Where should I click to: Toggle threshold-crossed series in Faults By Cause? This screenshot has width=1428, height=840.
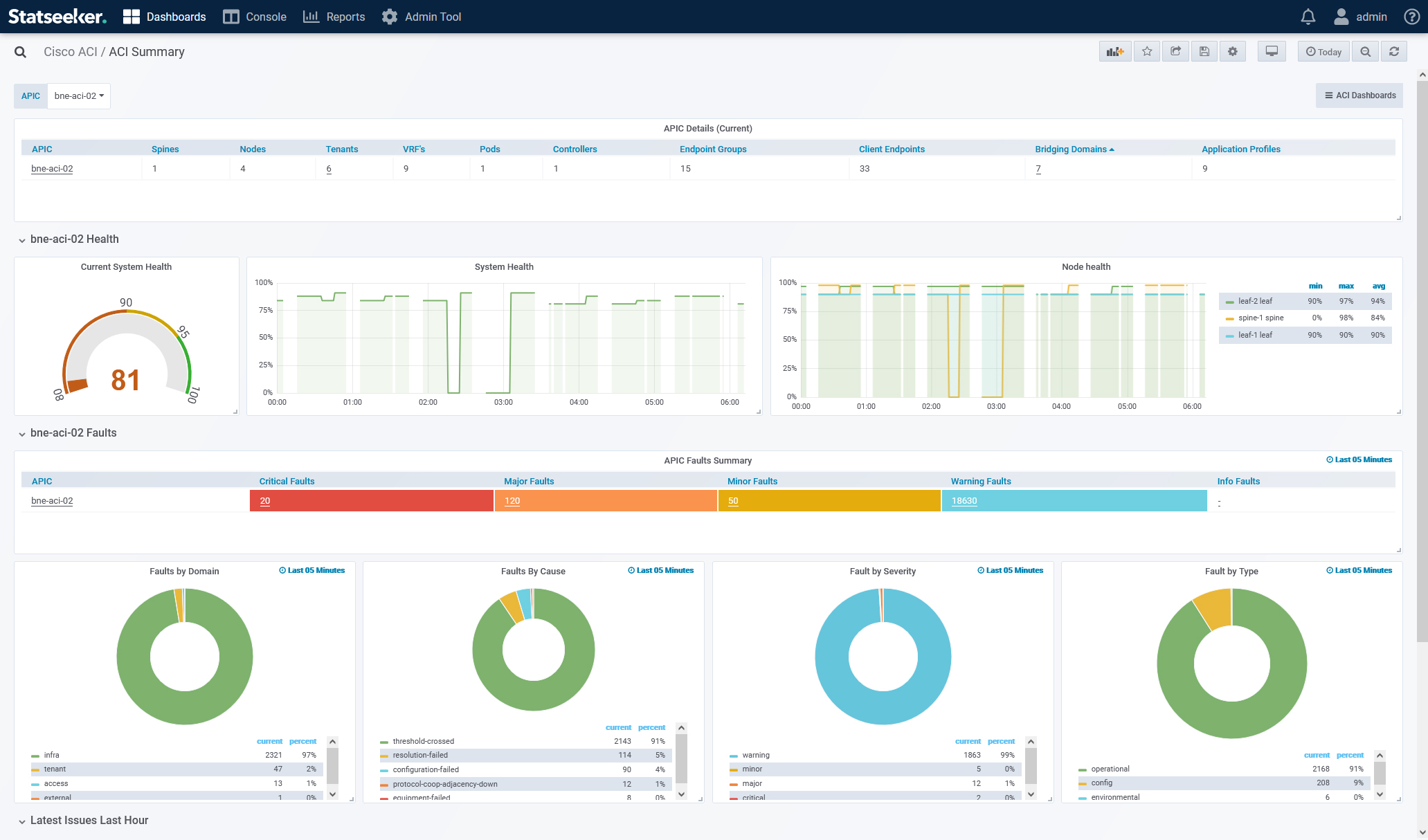click(x=423, y=742)
